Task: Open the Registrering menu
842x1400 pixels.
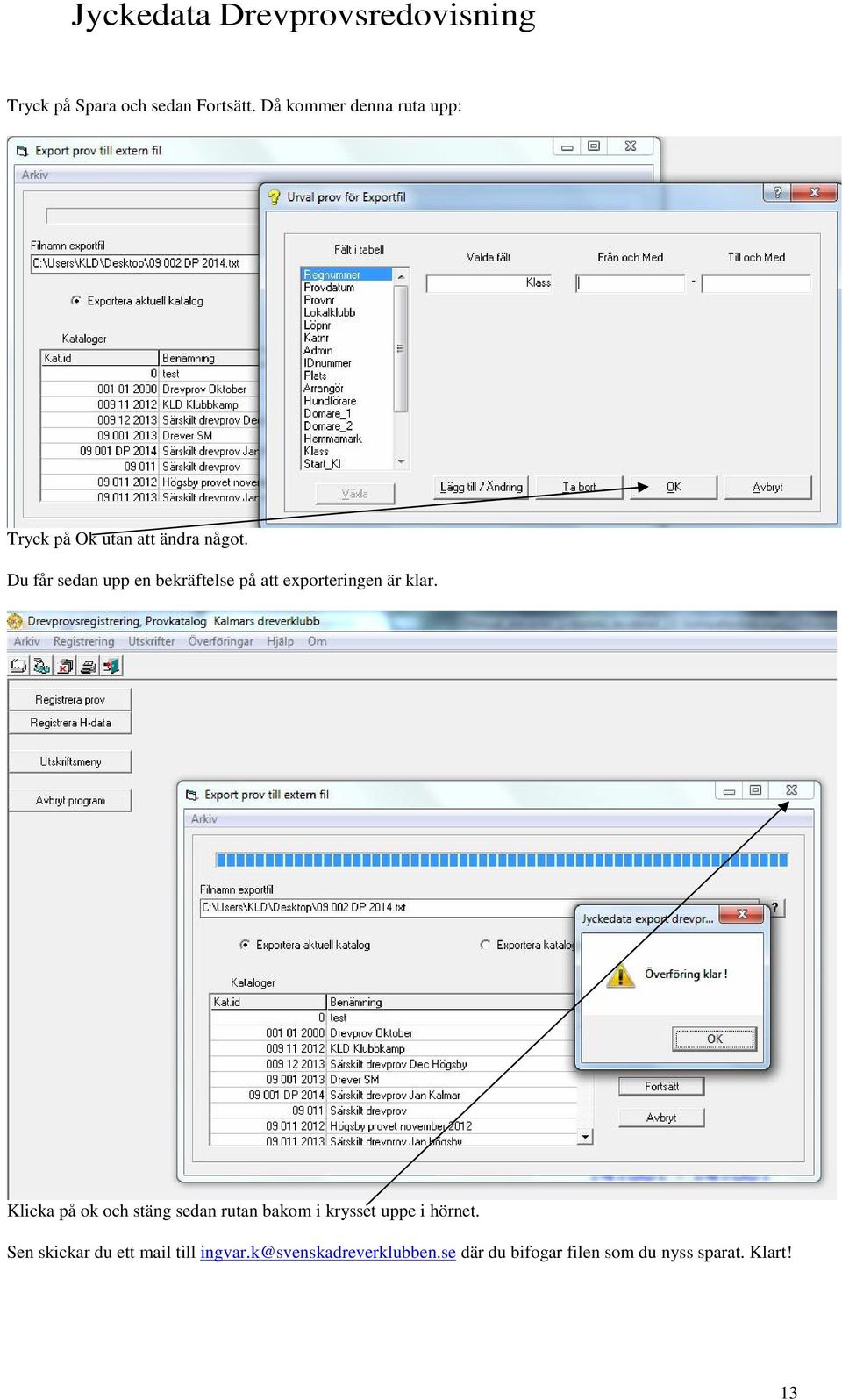Action: tap(84, 641)
